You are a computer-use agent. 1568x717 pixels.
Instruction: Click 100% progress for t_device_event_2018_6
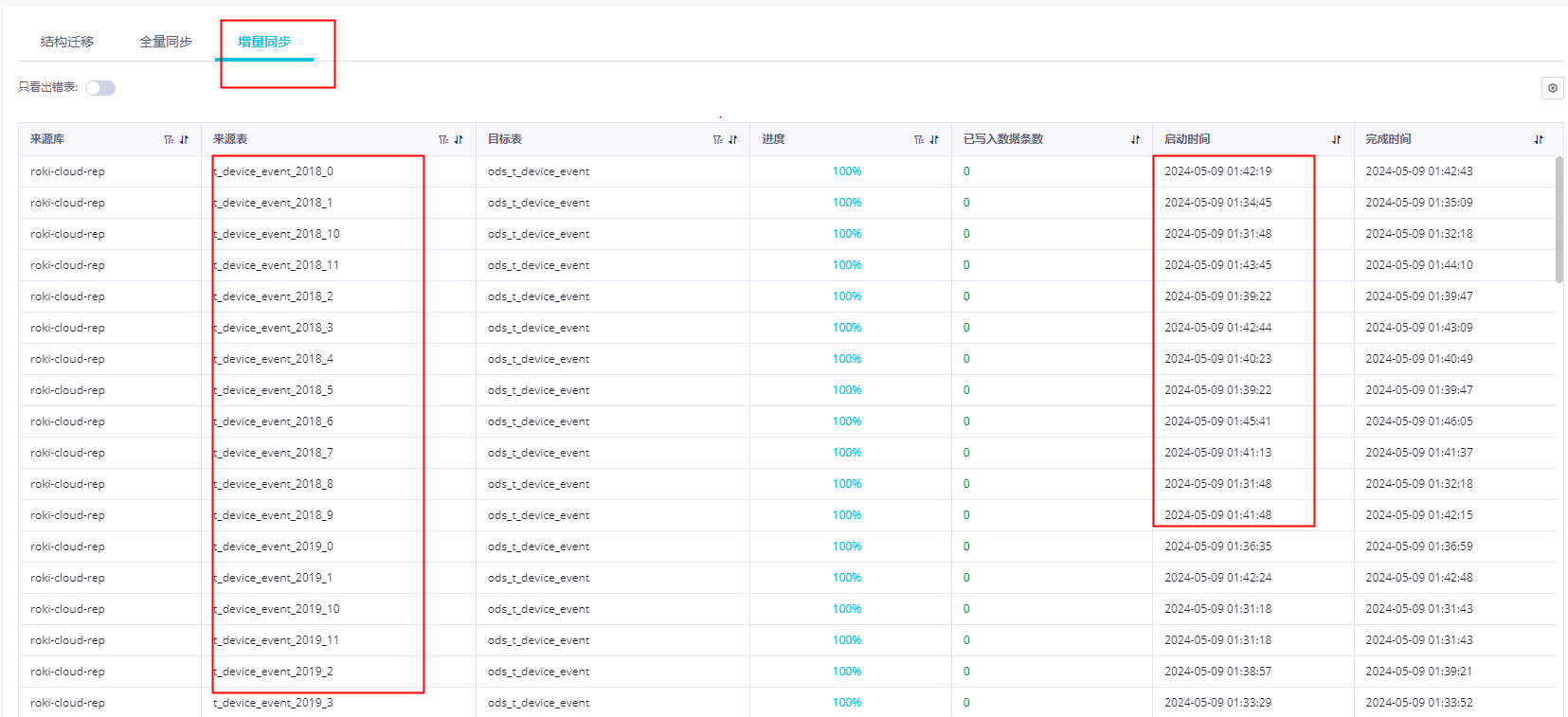[847, 421]
